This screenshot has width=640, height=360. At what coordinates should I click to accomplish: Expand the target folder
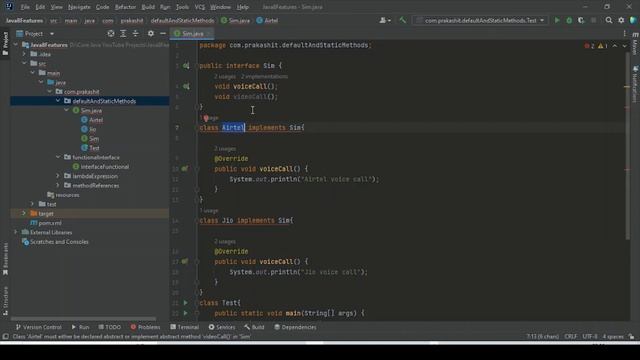click(x=24, y=213)
